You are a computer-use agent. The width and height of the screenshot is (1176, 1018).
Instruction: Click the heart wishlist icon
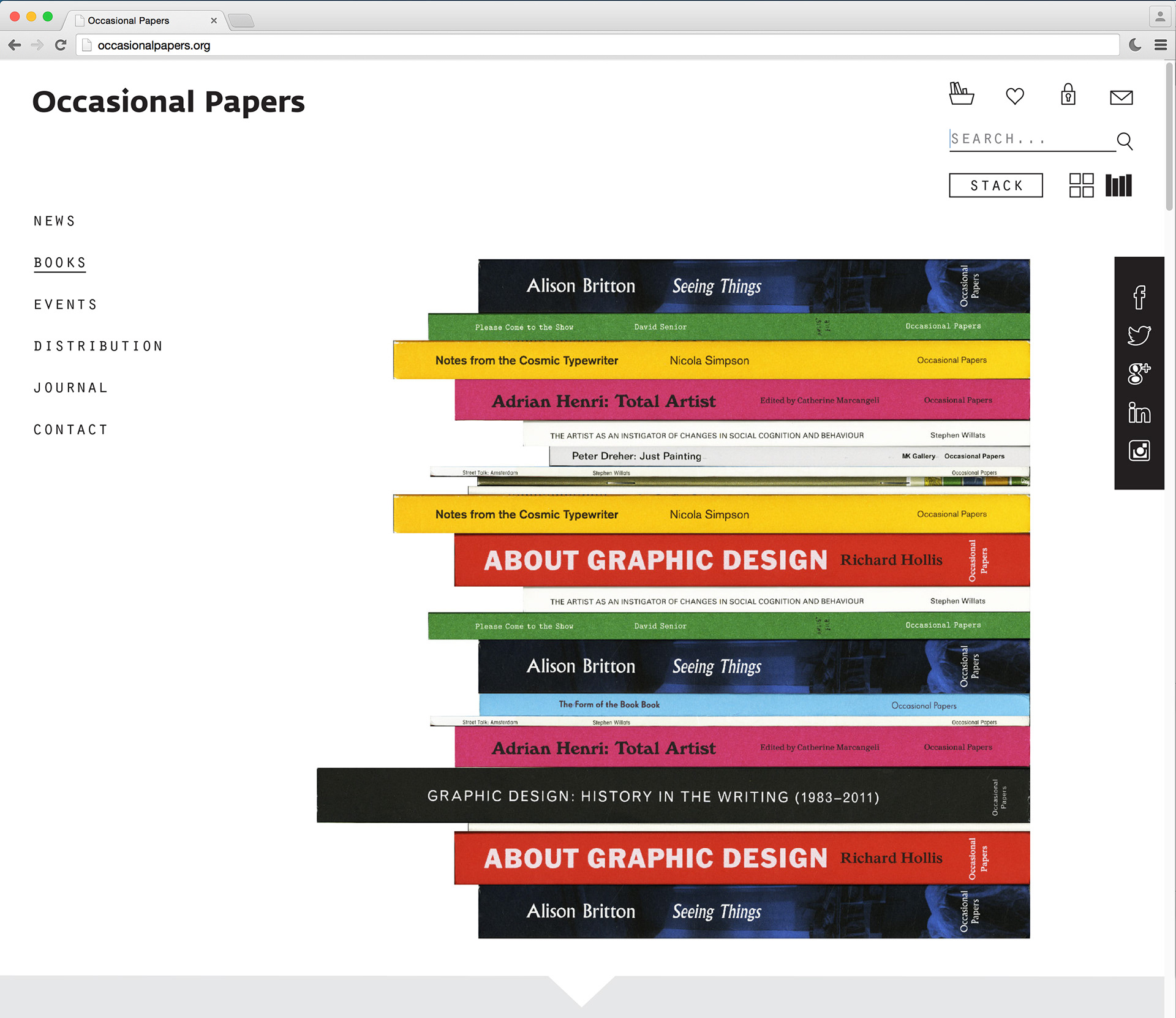point(1015,96)
